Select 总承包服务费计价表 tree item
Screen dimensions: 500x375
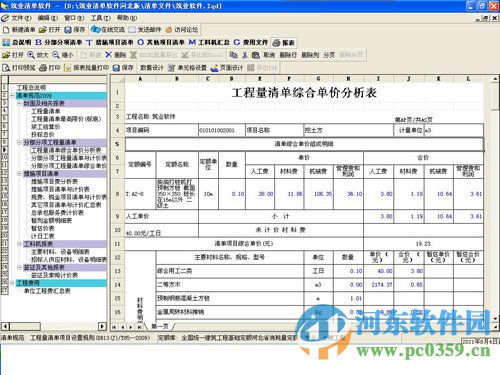57,213
